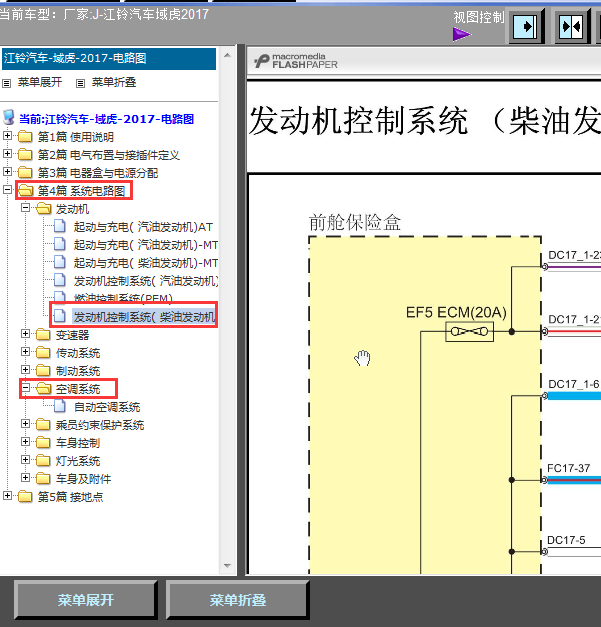Click the tree panel scroll-down arrow
This screenshot has width=601, height=627.
pyautogui.click(x=228, y=565)
